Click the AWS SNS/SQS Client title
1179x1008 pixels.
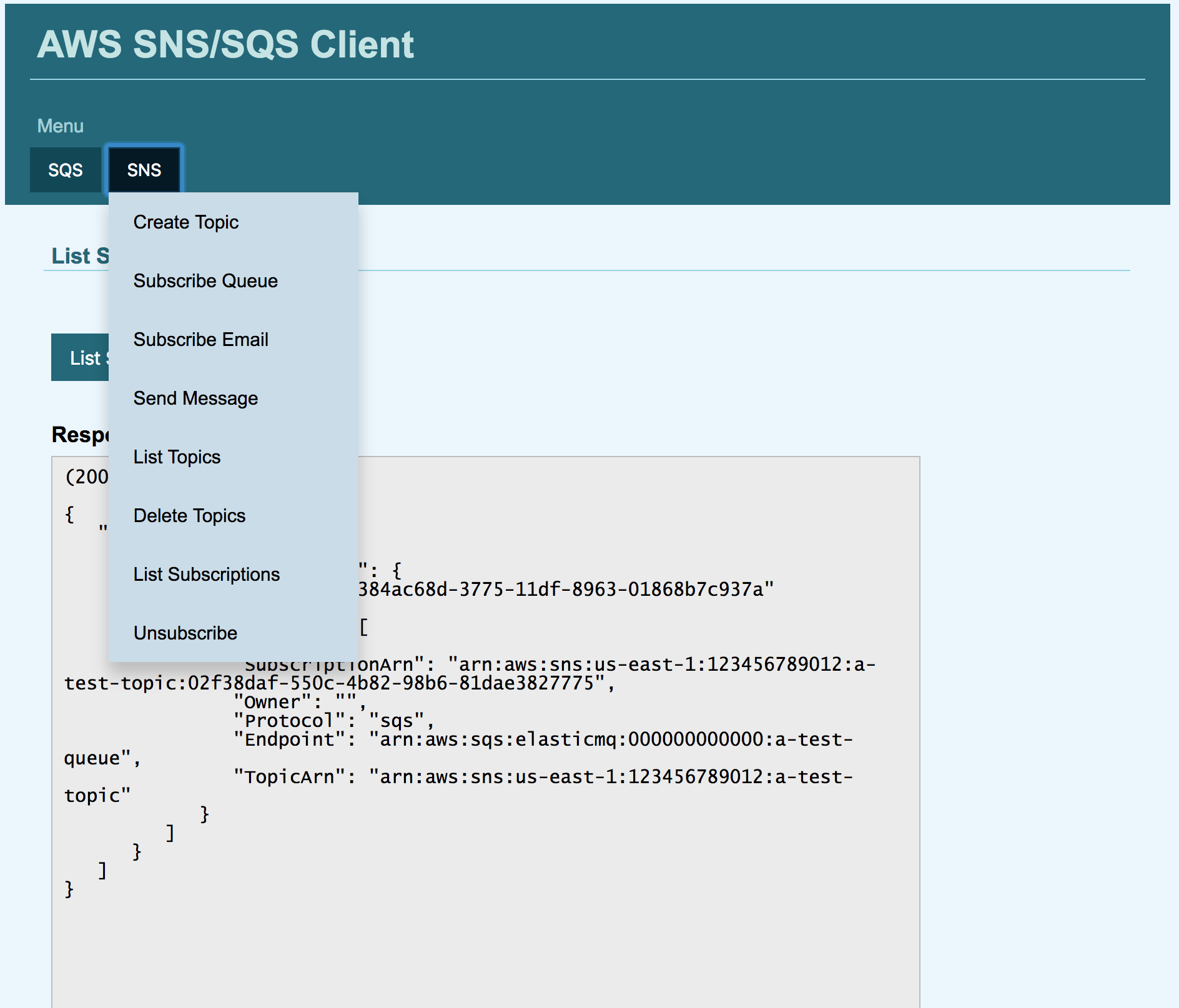tap(225, 45)
